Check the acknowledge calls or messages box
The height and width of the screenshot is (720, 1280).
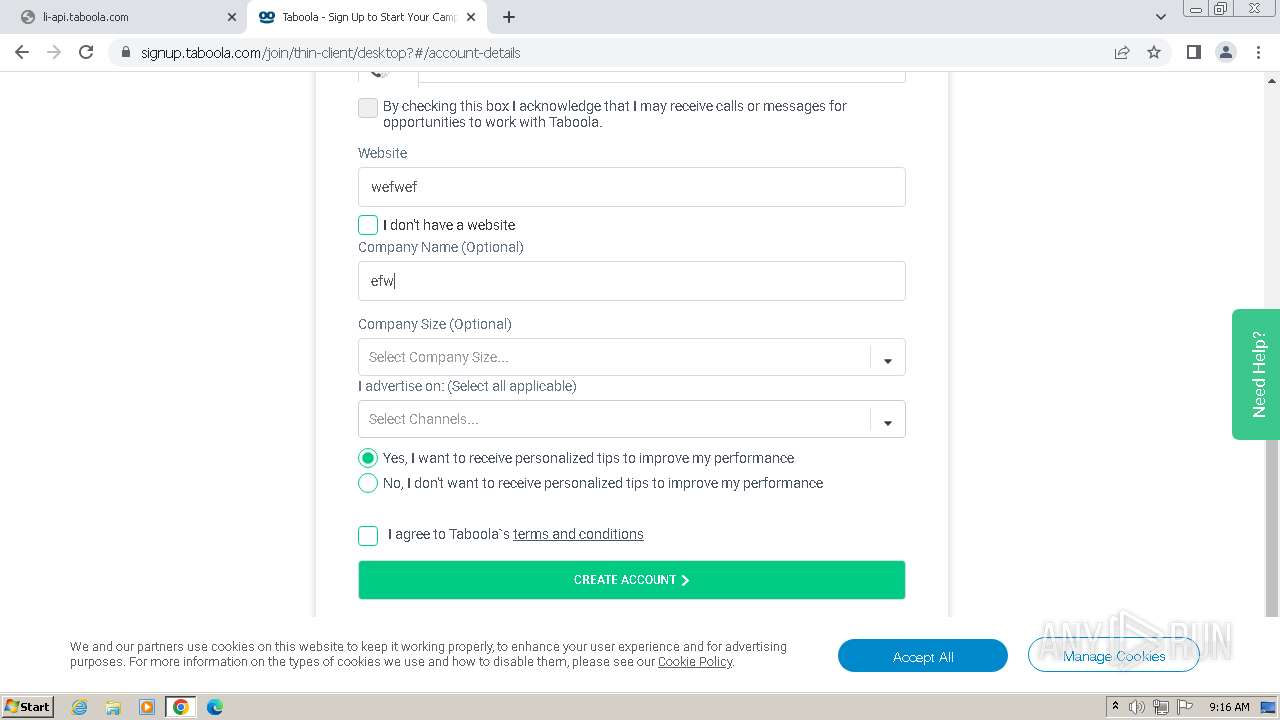point(368,108)
